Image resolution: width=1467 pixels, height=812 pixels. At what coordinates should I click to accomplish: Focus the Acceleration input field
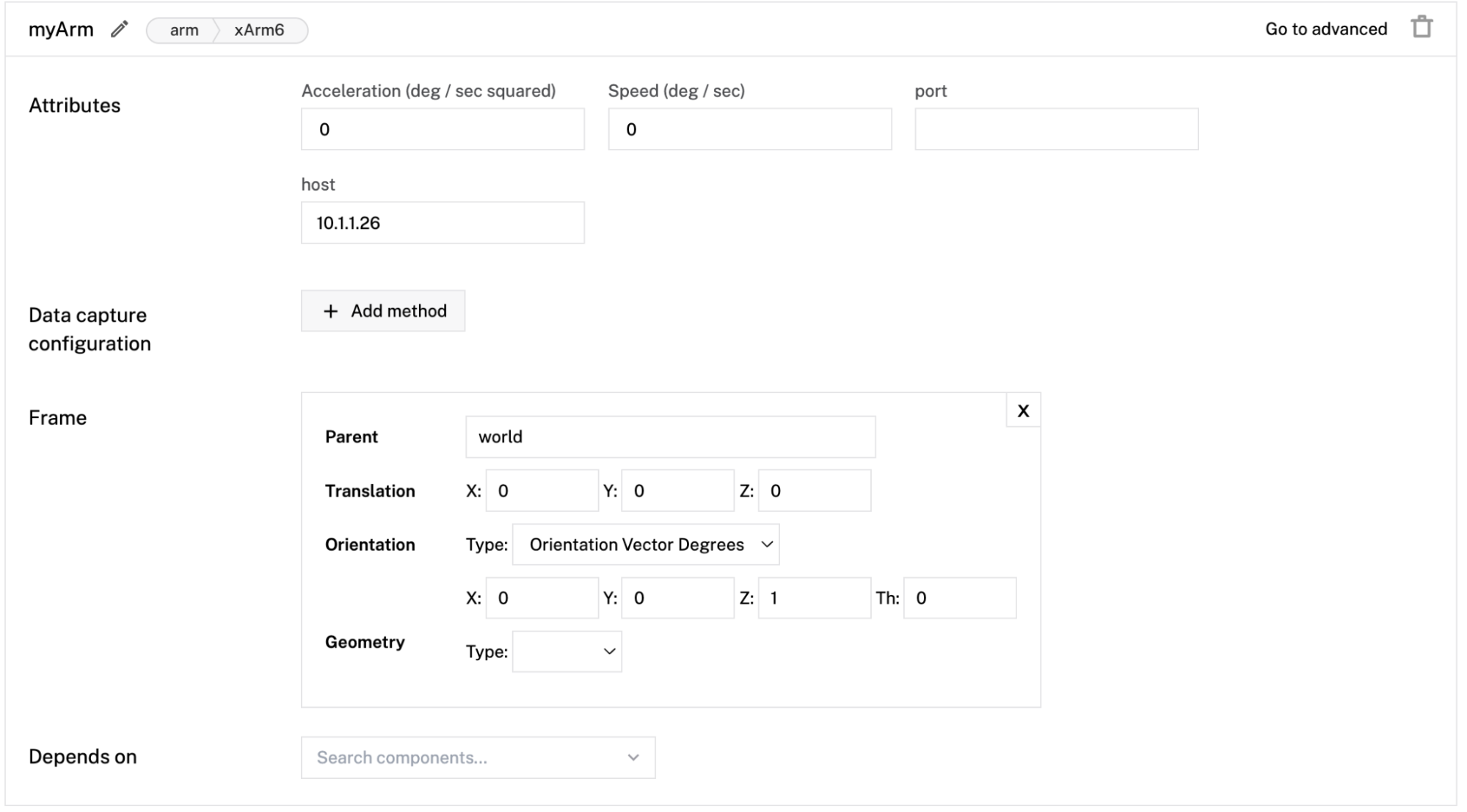443,130
